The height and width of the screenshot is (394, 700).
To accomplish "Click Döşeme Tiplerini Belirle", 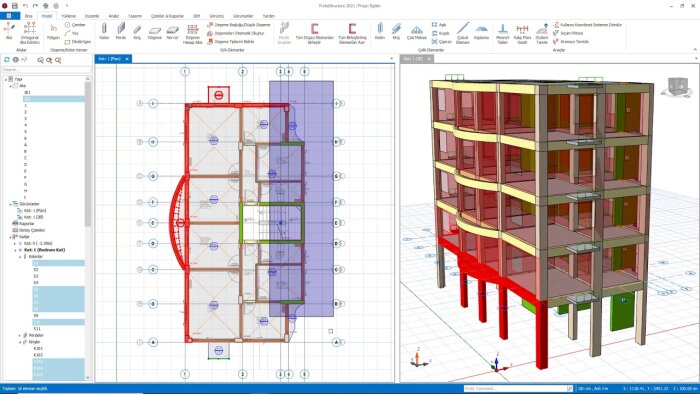I will pos(231,42).
